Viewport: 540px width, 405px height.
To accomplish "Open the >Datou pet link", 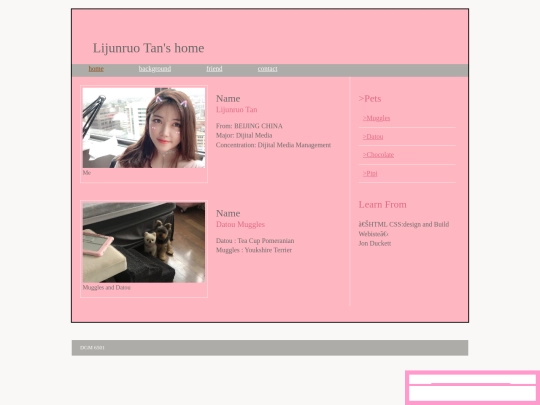I will [373, 137].
